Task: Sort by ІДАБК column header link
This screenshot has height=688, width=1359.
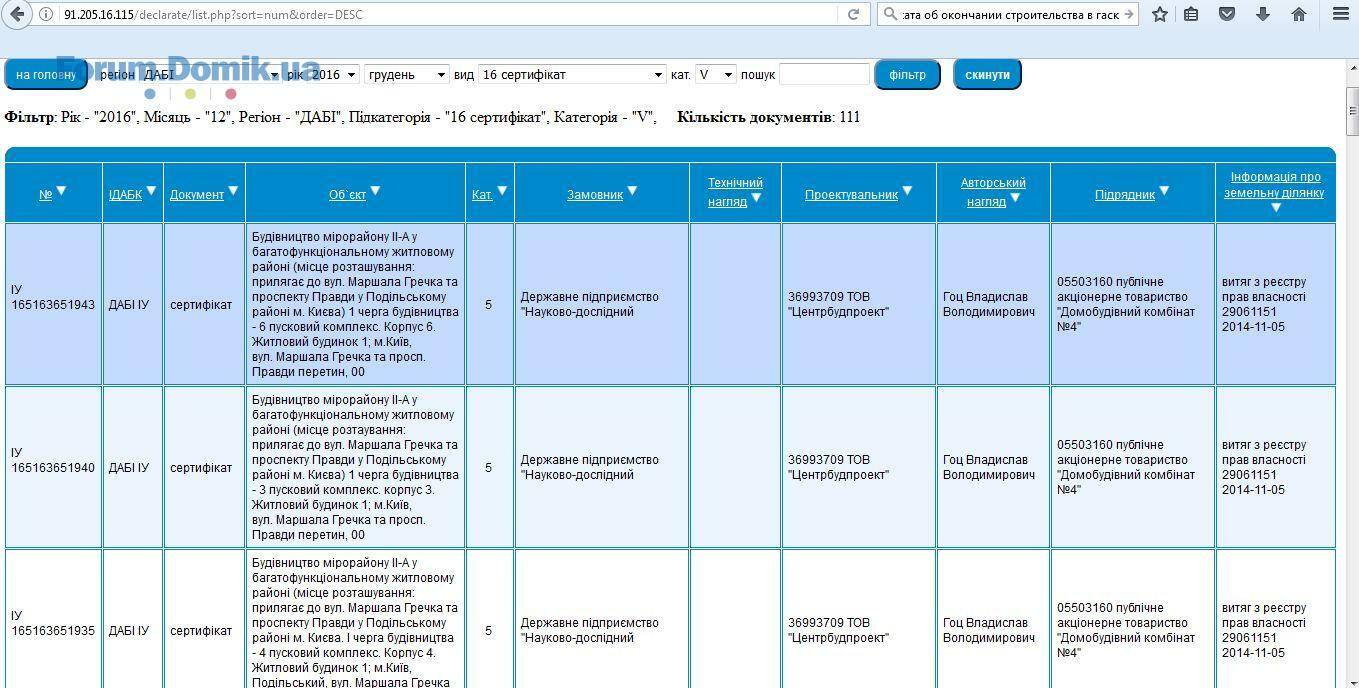Action: pyautogui.click(x=125, y=195)
